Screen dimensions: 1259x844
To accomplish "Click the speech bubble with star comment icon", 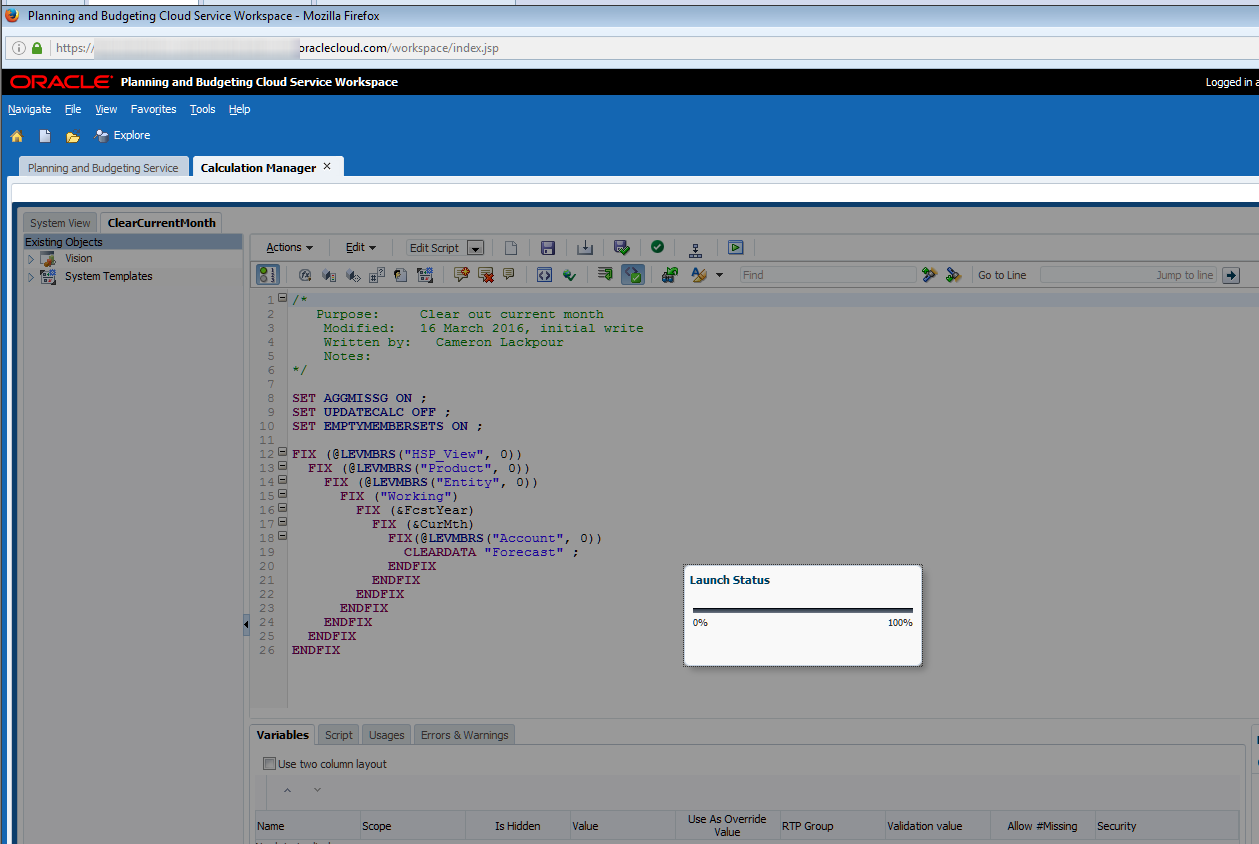I will [x=462, y=274].
